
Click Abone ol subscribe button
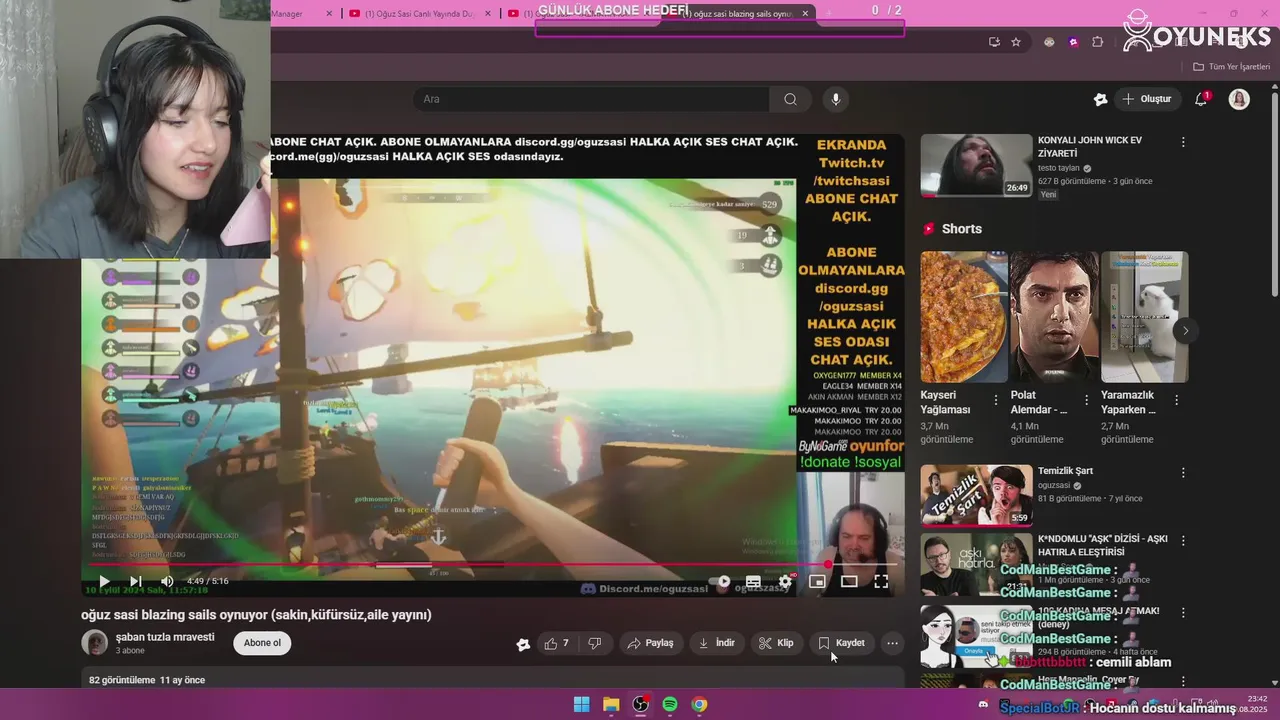tap(262, 643)
